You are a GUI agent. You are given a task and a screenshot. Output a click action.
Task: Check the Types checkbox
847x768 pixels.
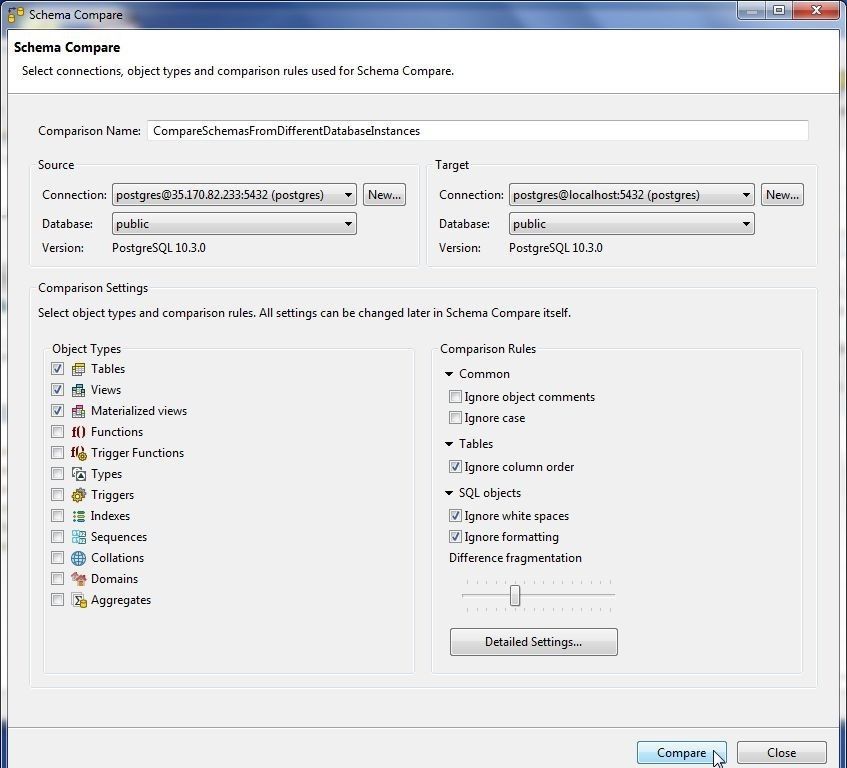coord(57,474)
